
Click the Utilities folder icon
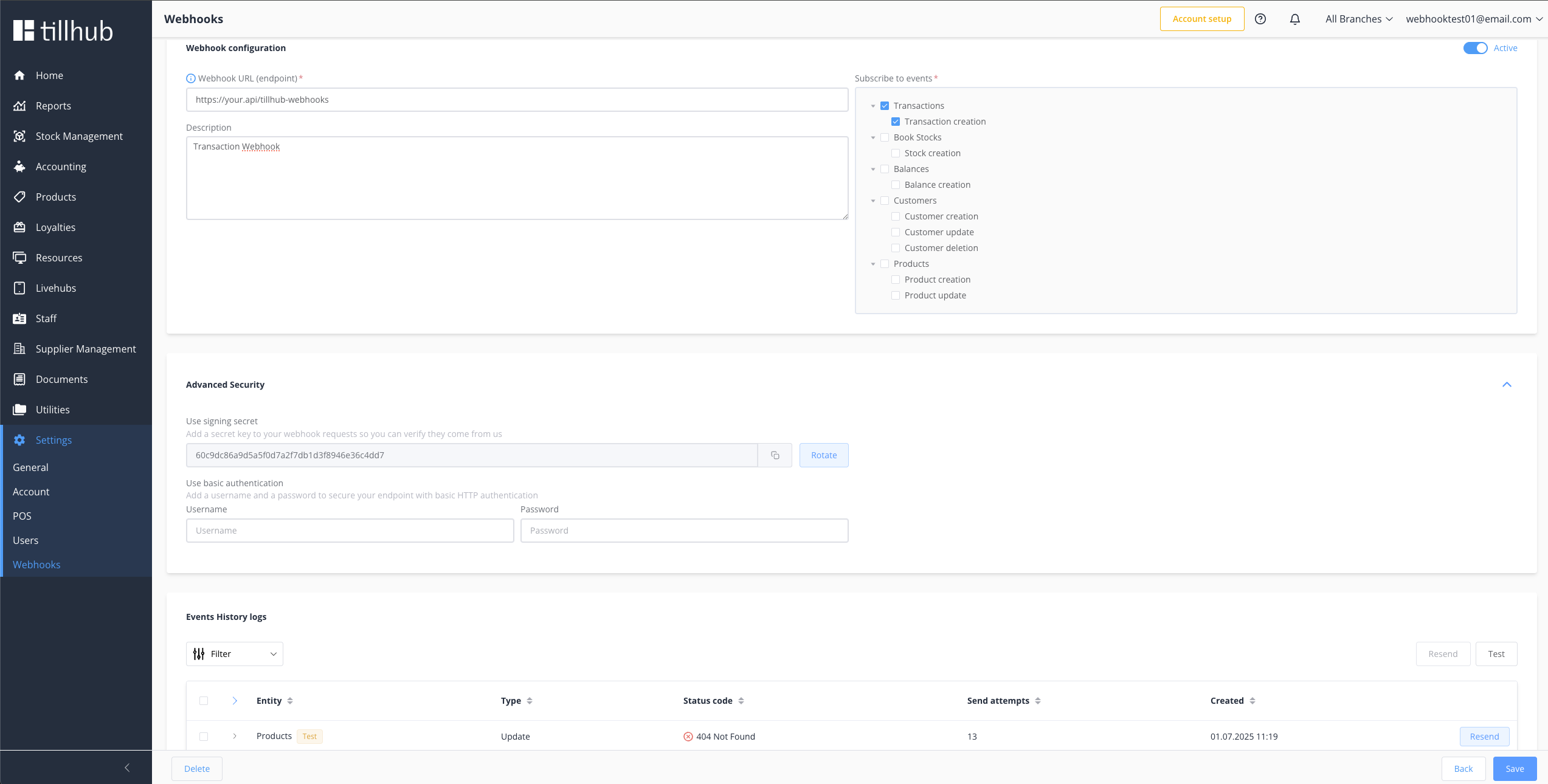pyautogui.click(x=19, y=410)
